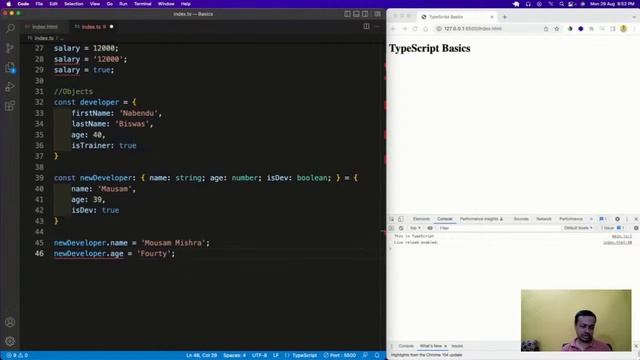Toggle DevTools device toolbar
This screenshot has width=640, height=360.
(401, 219)
